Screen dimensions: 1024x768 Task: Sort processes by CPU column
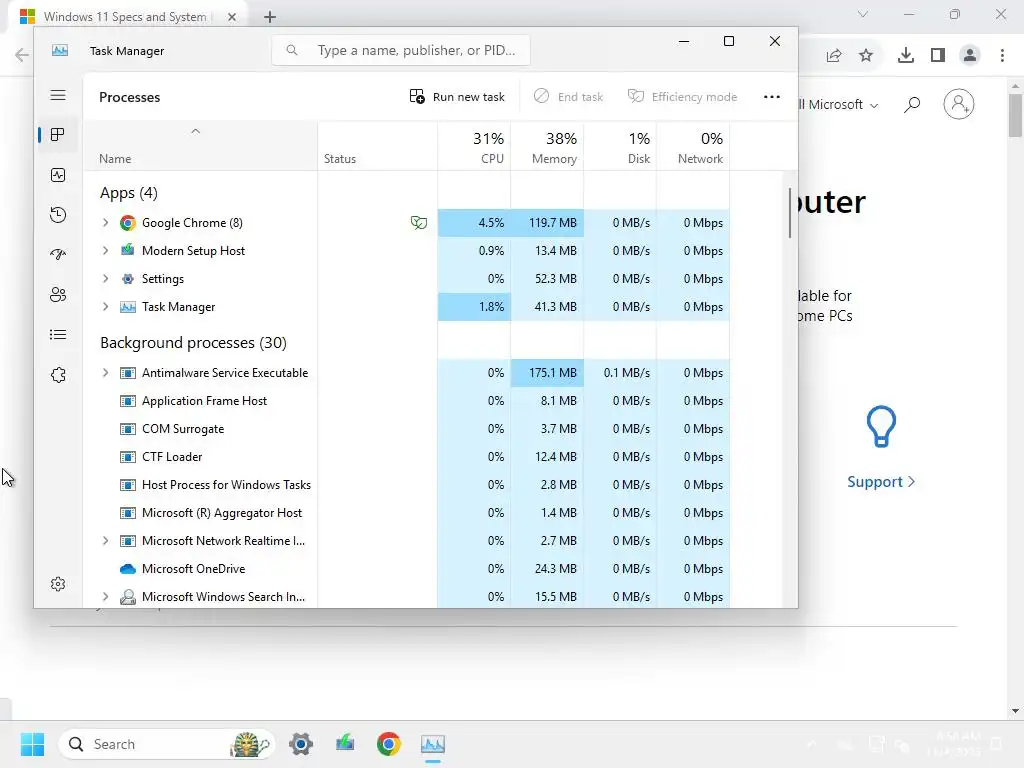pyautogui.click(x=474, y=147)
